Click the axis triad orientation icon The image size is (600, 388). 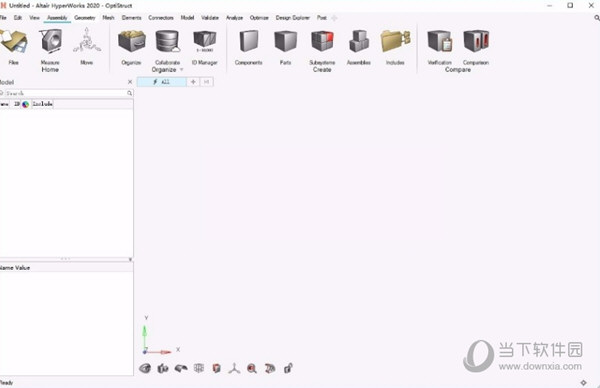[x=234, y=368]
